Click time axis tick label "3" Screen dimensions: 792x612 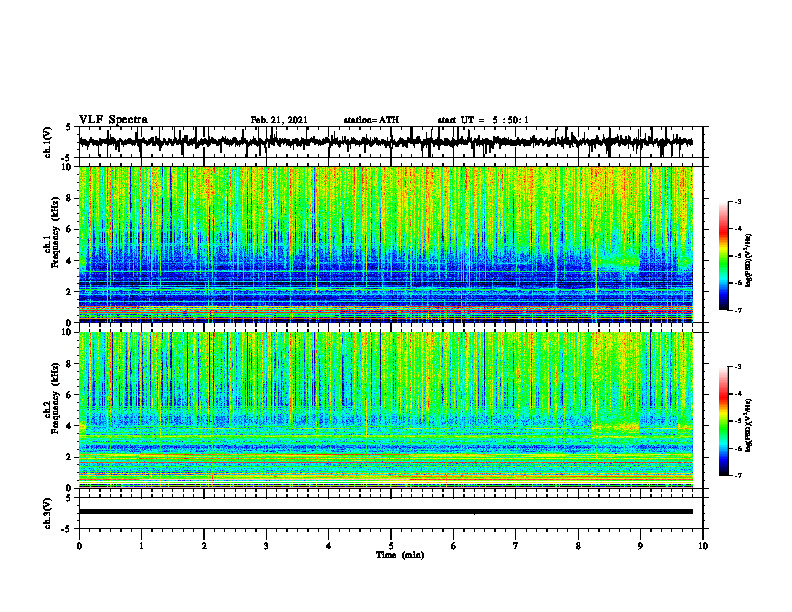[266, 546]
